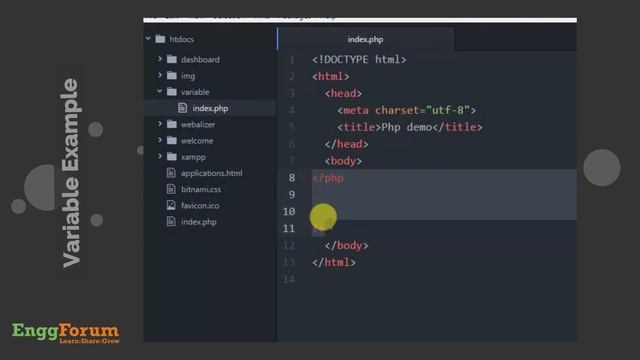Click the welcome folder icon
The image size is (640, 360).
[172, 140]
